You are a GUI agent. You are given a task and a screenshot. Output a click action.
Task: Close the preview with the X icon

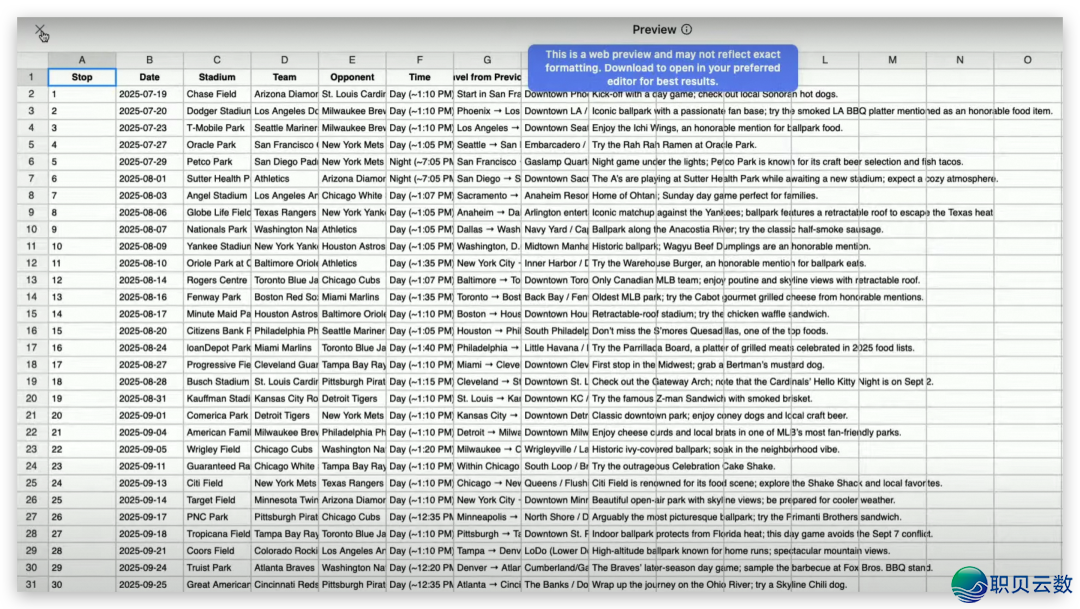40,30
